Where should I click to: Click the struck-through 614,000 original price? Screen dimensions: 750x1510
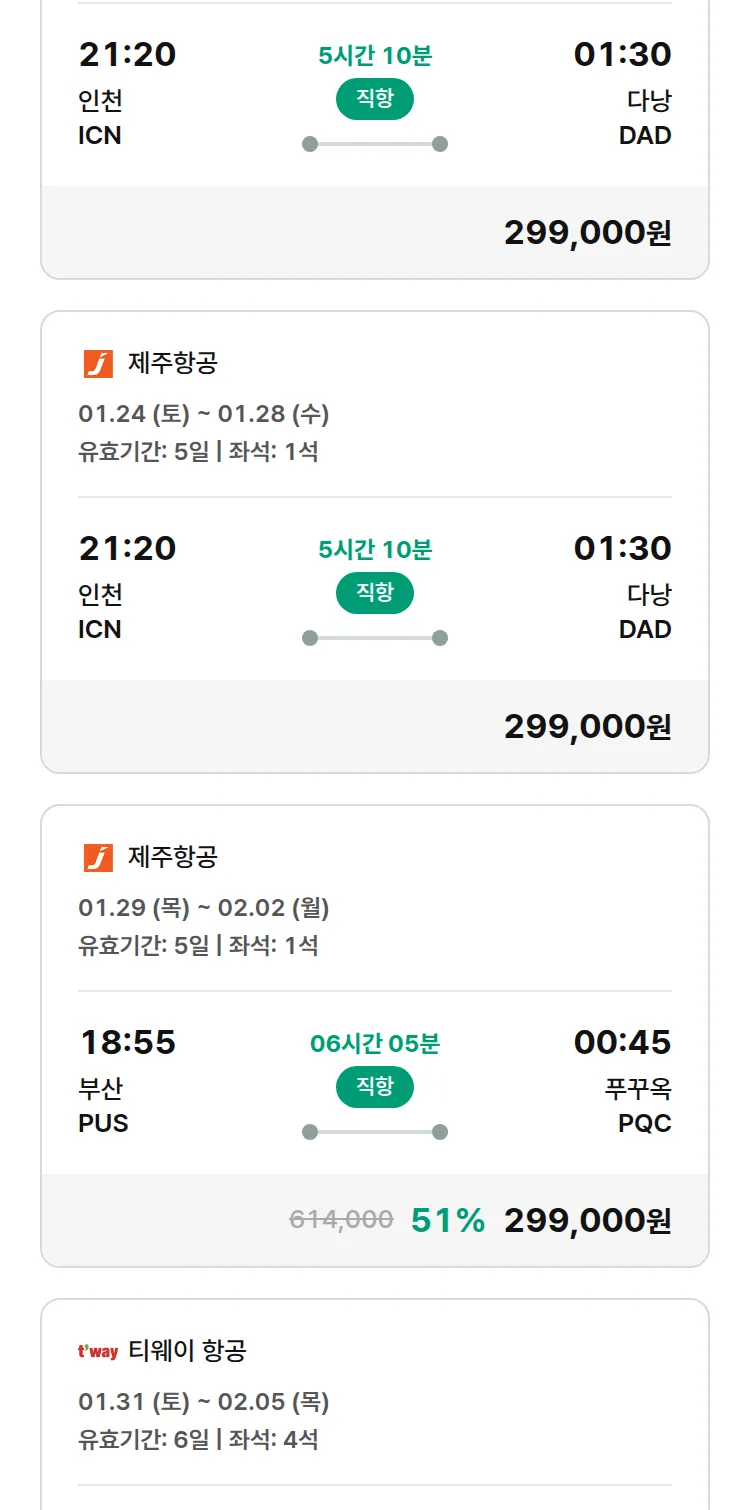341,1220
